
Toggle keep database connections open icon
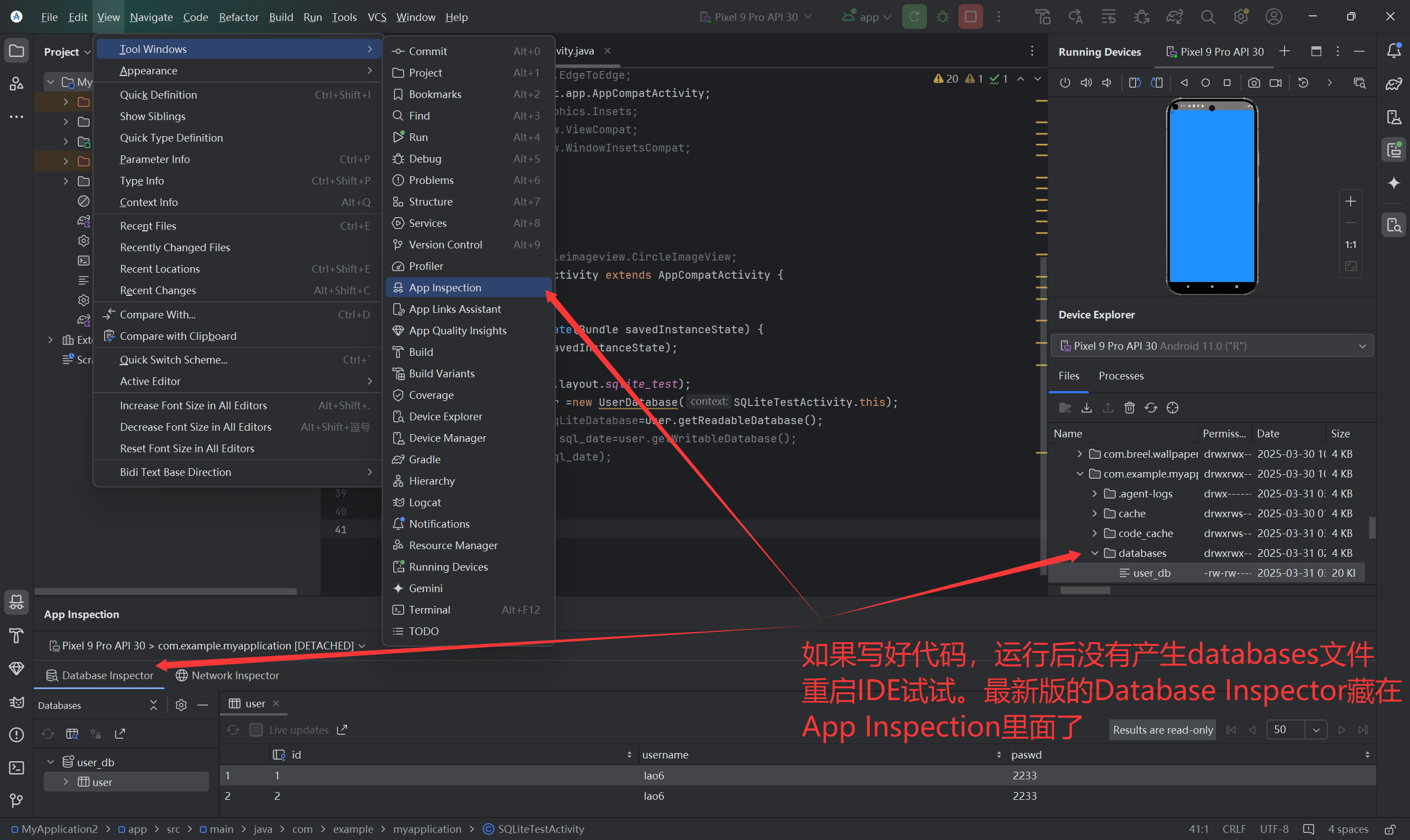pyautogui.click(x=96, y=734)
